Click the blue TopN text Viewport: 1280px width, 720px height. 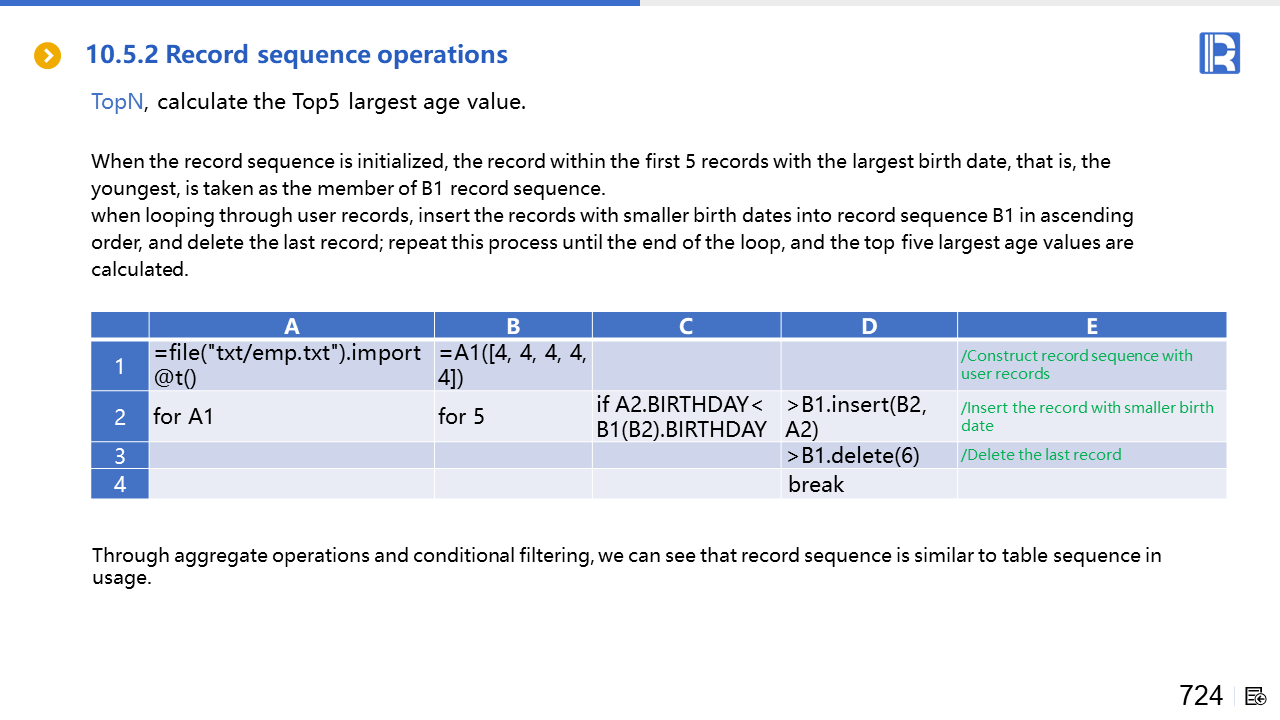pos(117,102)
